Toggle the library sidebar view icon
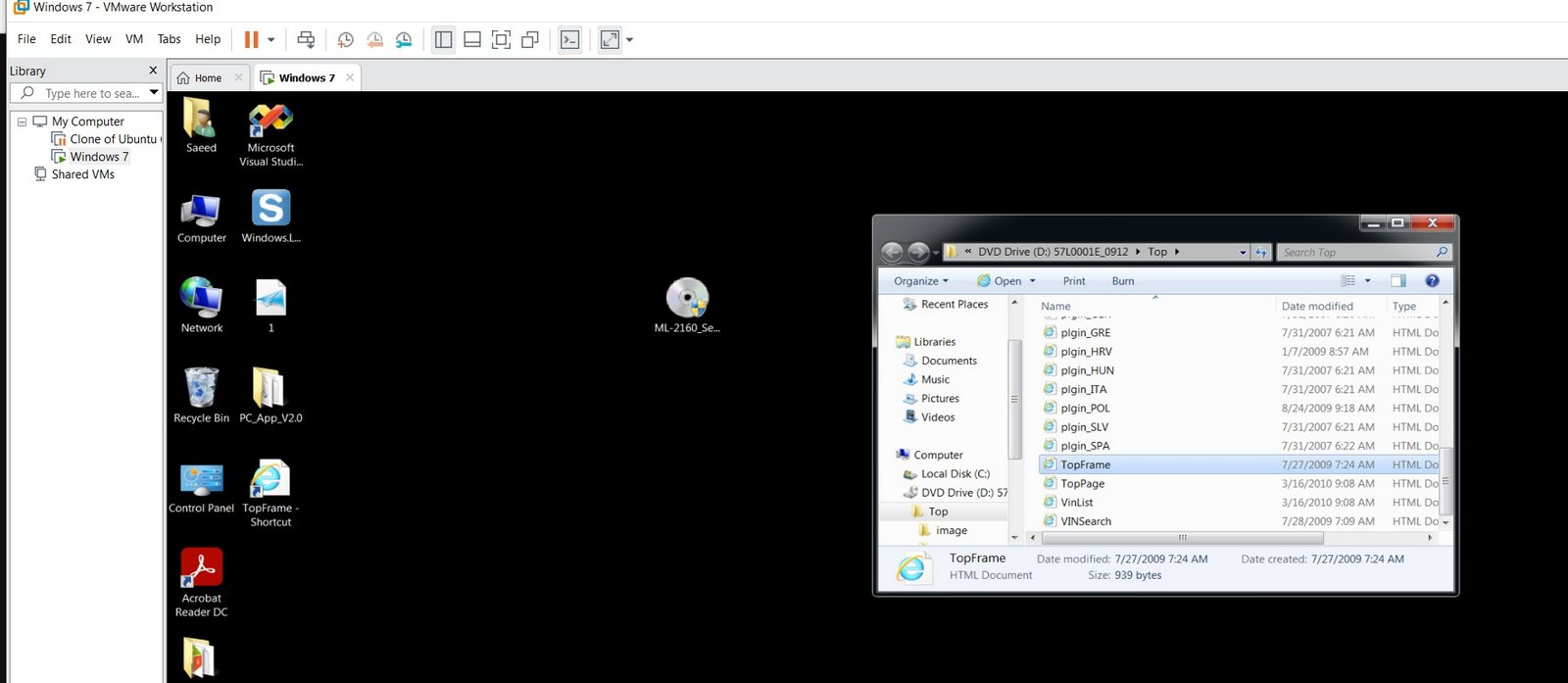Screen dimensions: 1568x683 (x=443, y=39)
